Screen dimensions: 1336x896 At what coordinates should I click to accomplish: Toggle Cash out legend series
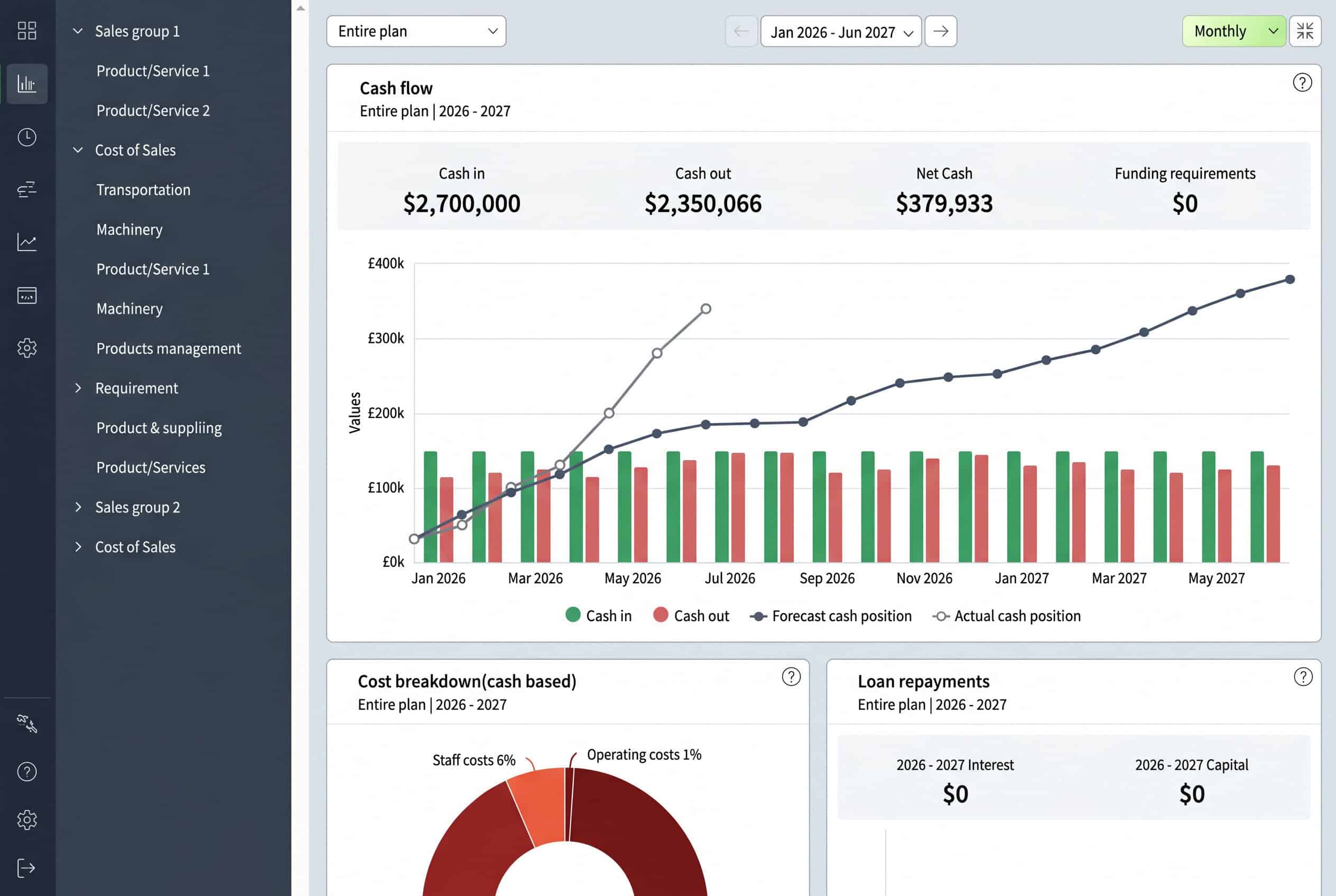coord(691,616)
